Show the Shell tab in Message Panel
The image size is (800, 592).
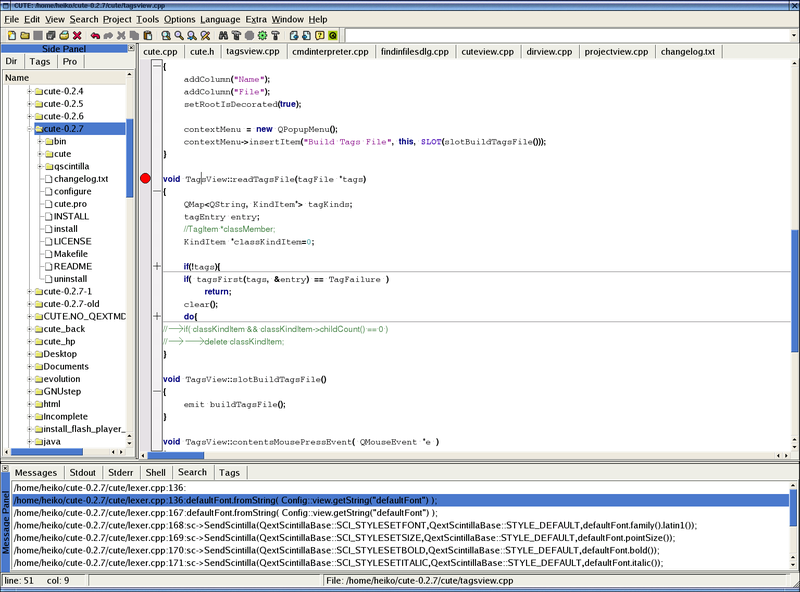pyautogui.click(x=156, y=473)
